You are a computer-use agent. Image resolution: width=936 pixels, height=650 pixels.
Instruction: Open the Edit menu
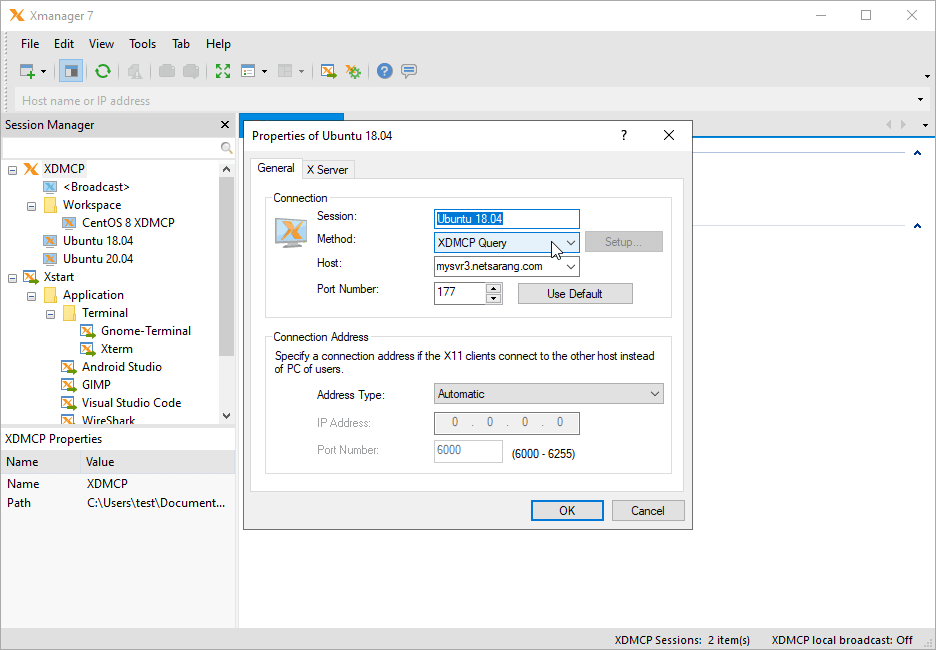(x=64, y=44)
